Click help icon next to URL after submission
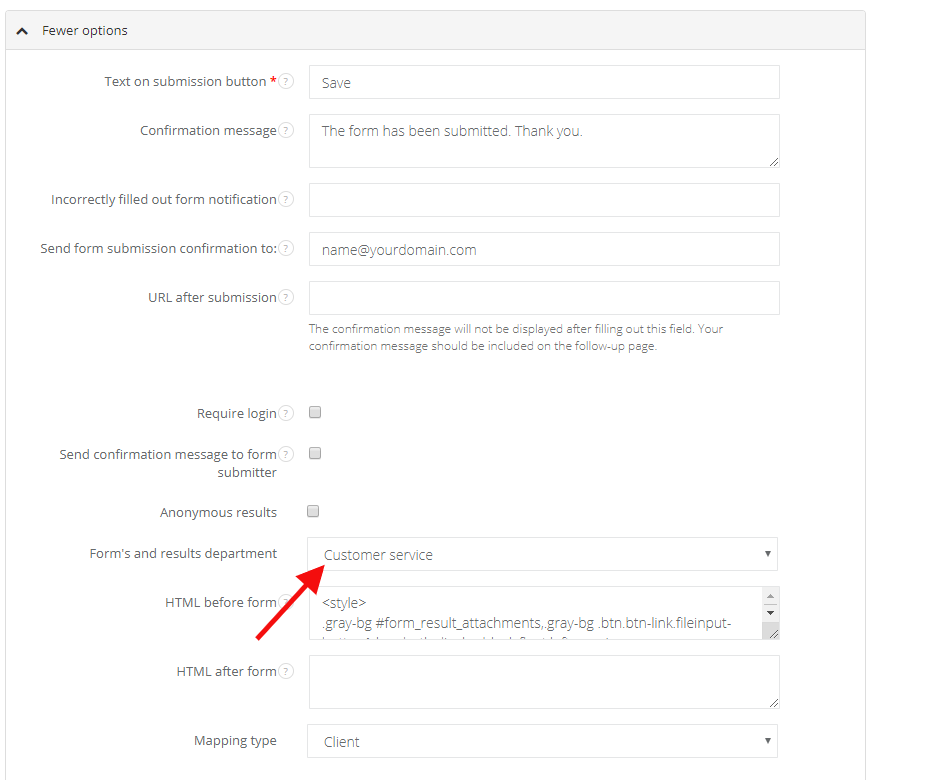The image size is (934, 780). (x=286, y=298)
